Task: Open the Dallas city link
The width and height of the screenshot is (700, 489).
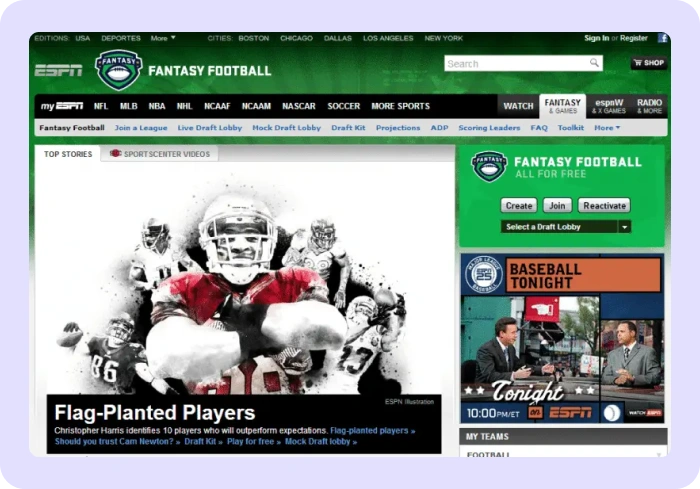Action: (x=338, y=38)
